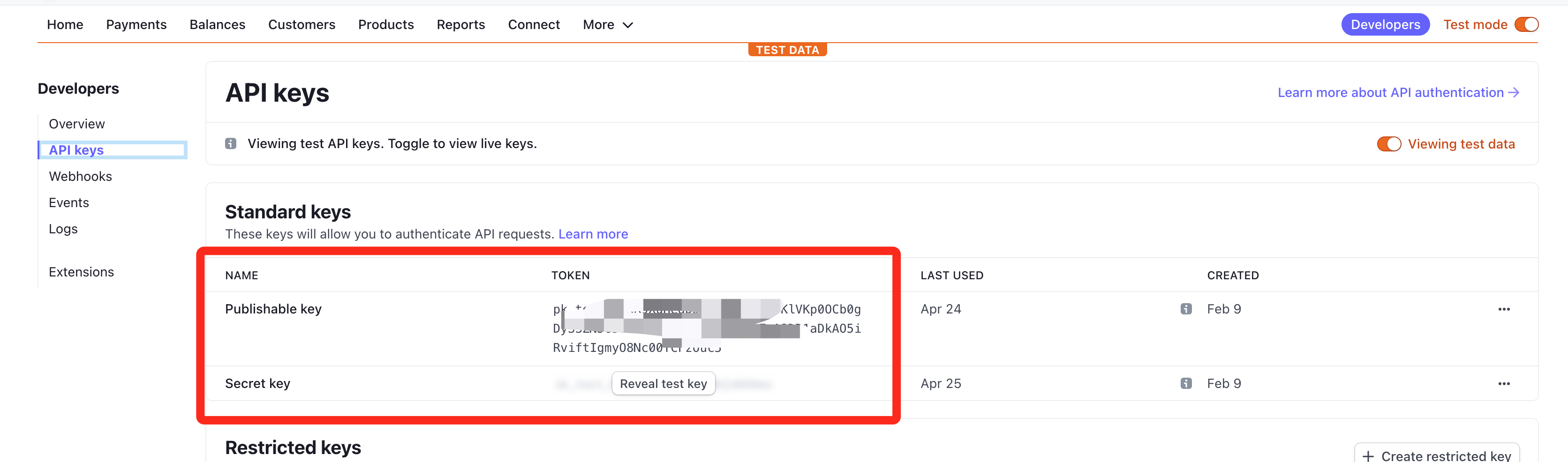Toggle the Viewing test data switch
Image resolution: width=1568 pixels, height=462 pixels.
coord(1388,144)
